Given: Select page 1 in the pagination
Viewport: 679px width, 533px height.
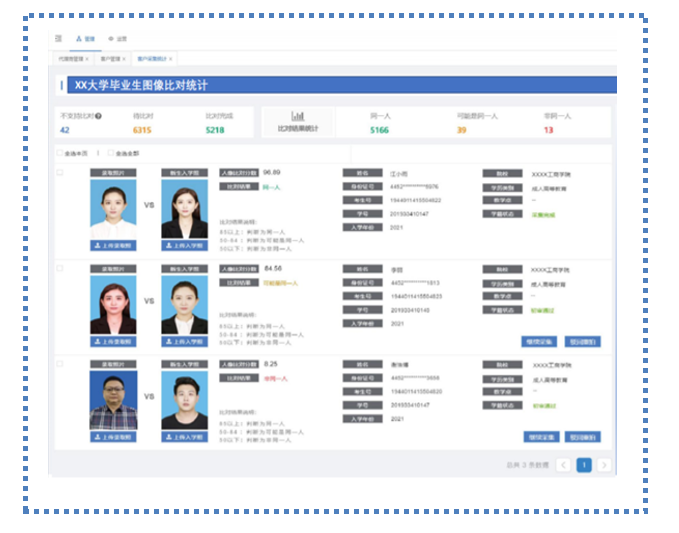Looking at the screenshot, I should (583, 465).
